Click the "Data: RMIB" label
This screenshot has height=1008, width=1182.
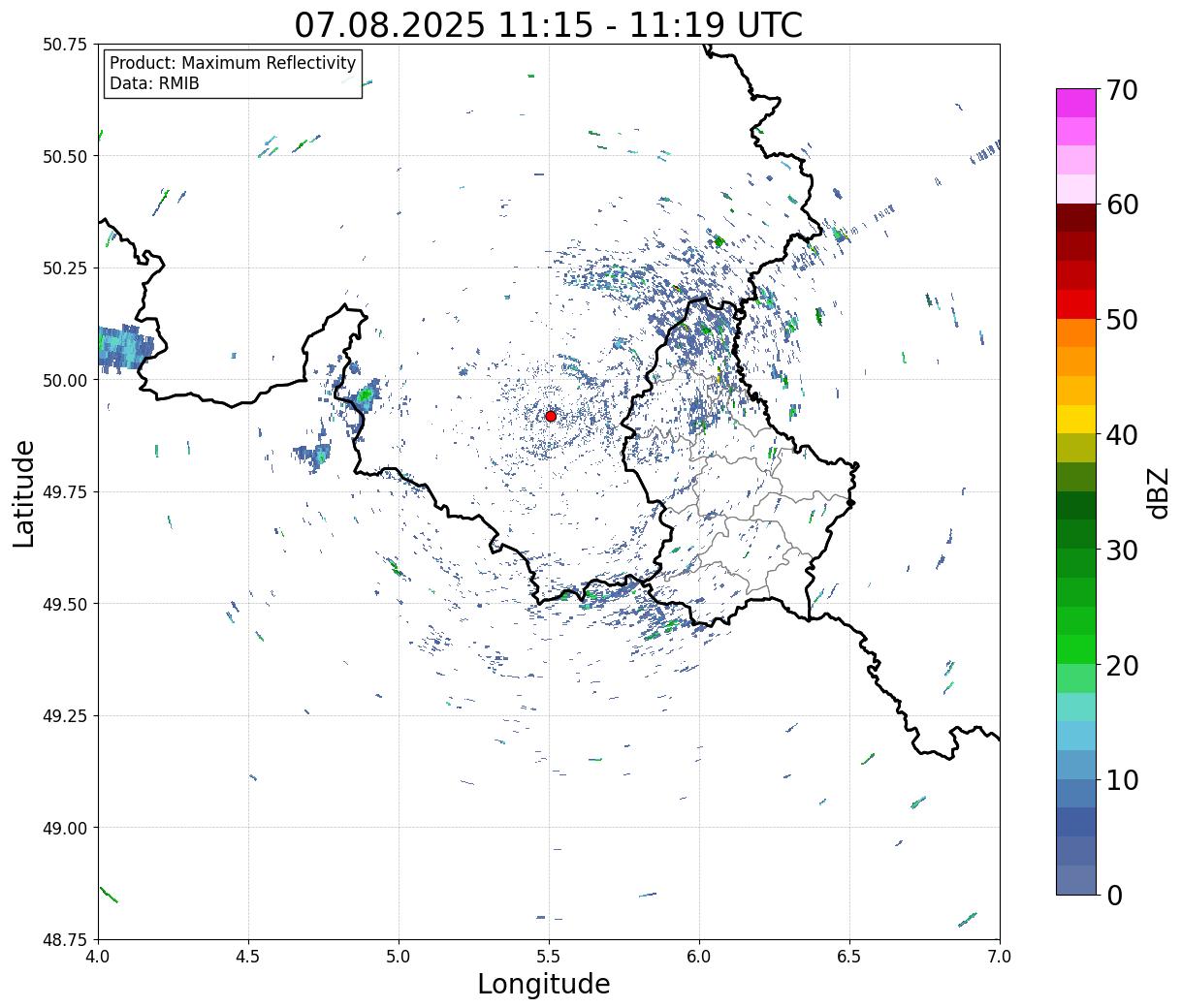tap(154, 84)
